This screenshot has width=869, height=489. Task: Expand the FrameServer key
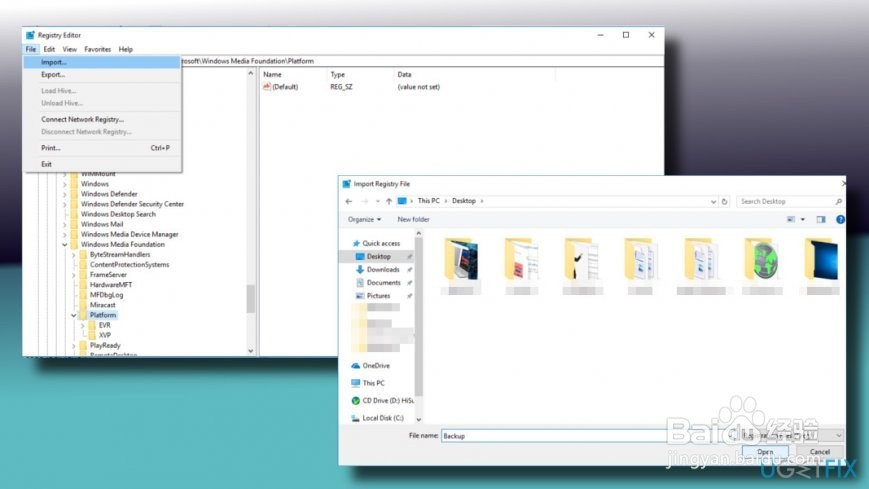pyautogui.click(x=74, y=275)
